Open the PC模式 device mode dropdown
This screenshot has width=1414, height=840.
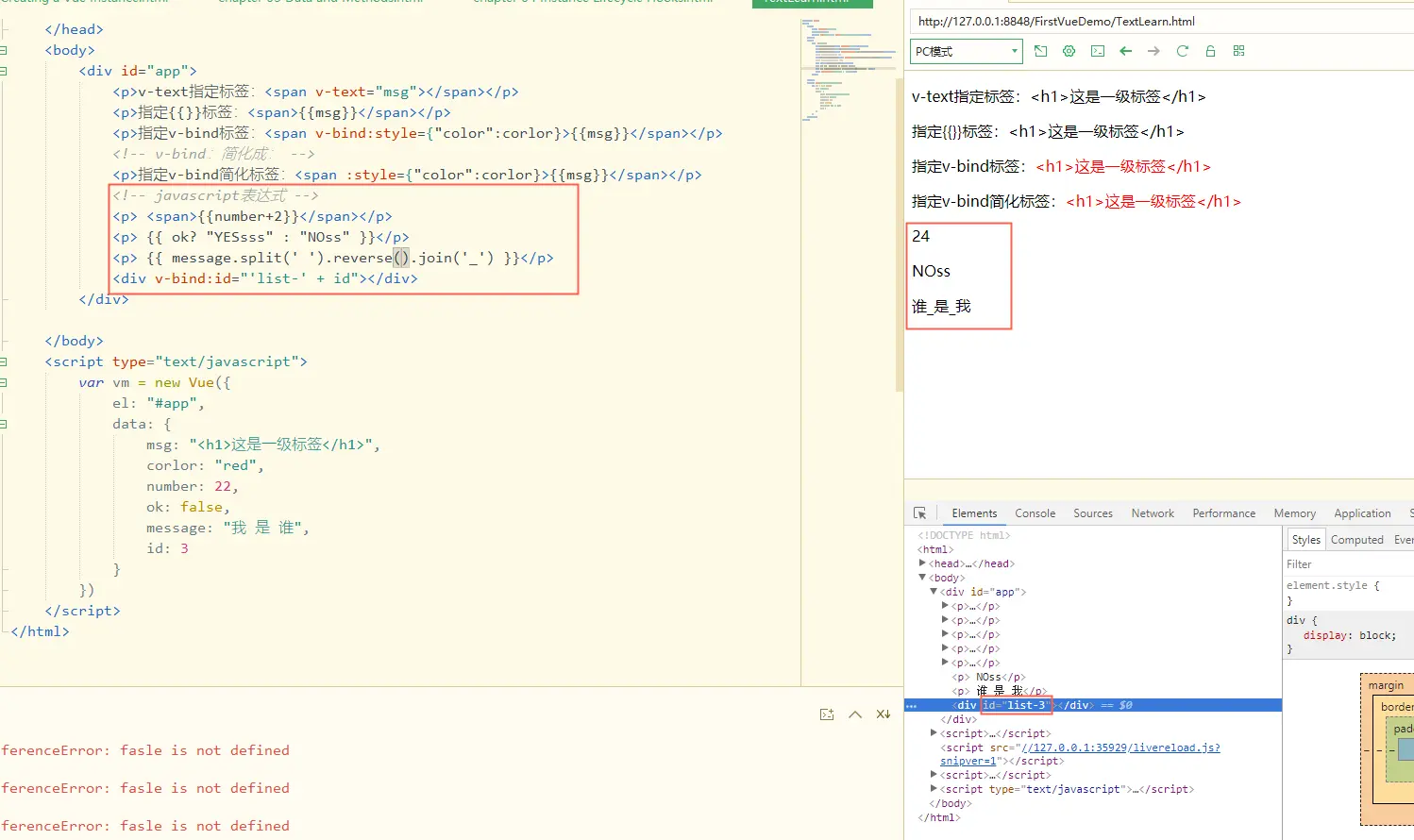coord(967,51)
